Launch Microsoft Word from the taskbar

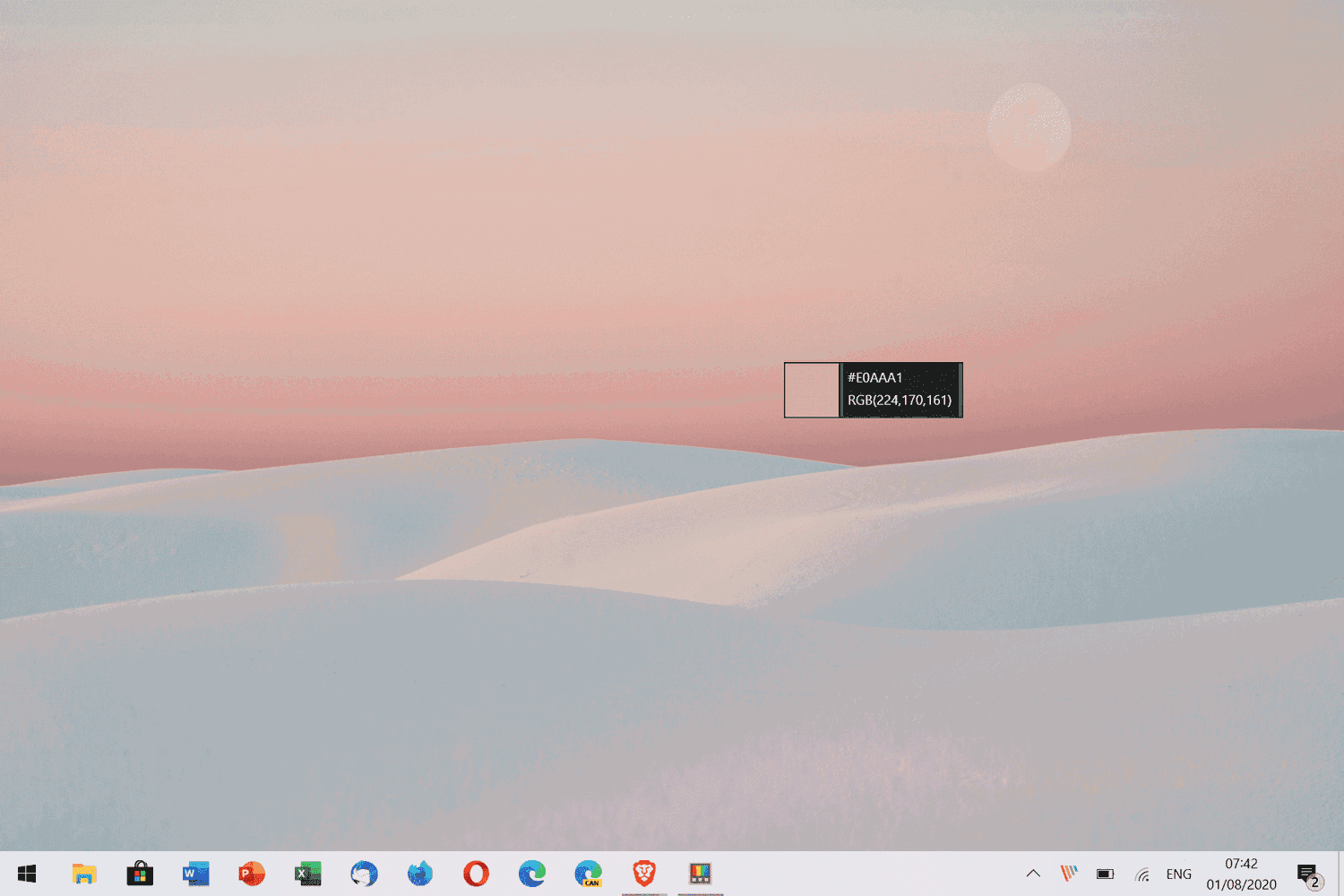195,874
